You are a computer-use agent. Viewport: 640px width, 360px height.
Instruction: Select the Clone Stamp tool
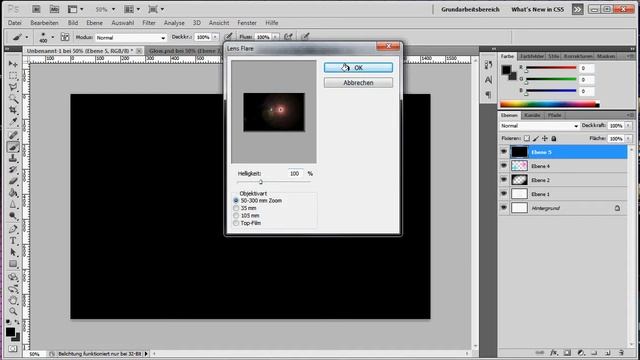13,158
